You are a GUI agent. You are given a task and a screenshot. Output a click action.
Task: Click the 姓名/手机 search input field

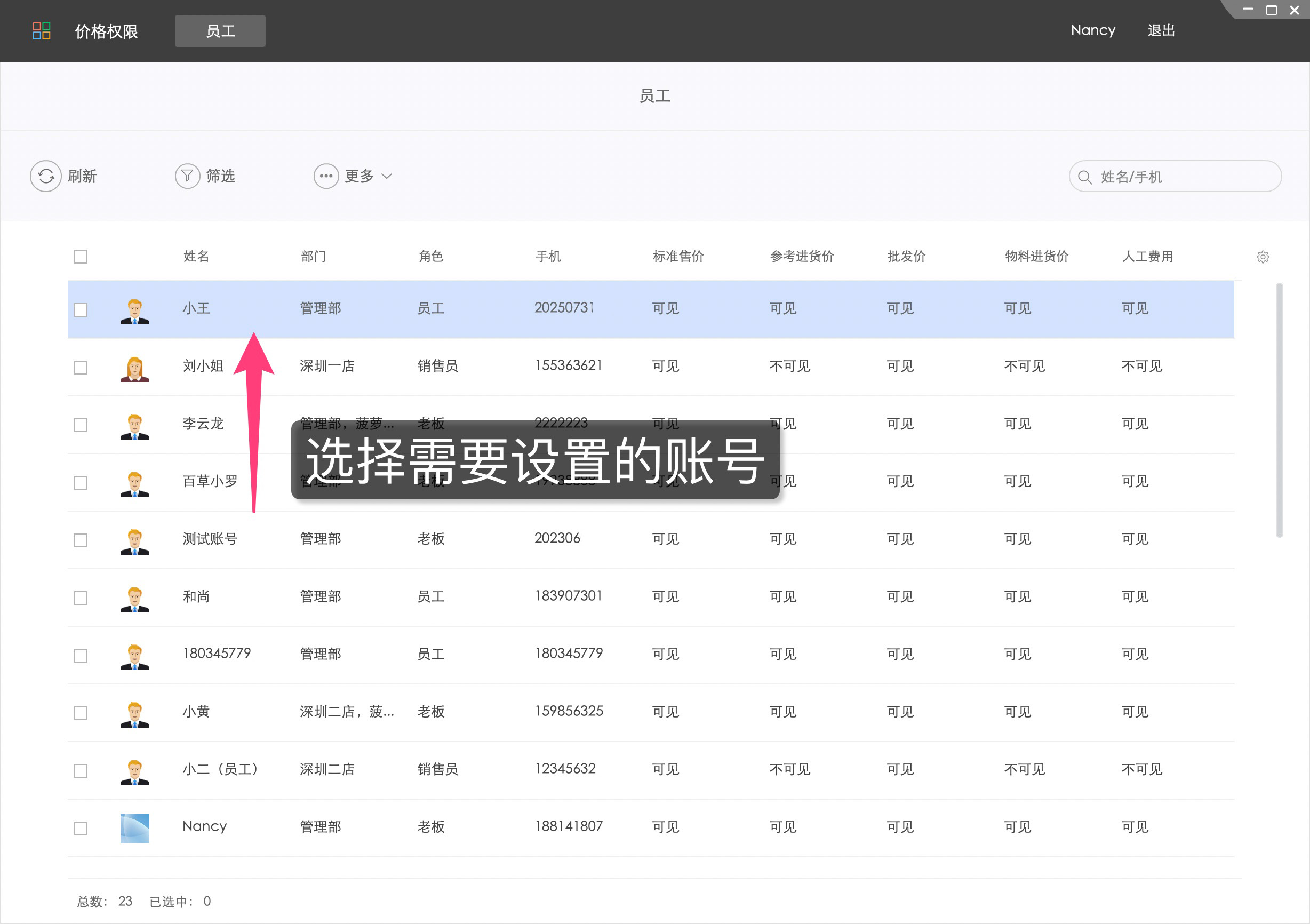(x=1176, y=177)
